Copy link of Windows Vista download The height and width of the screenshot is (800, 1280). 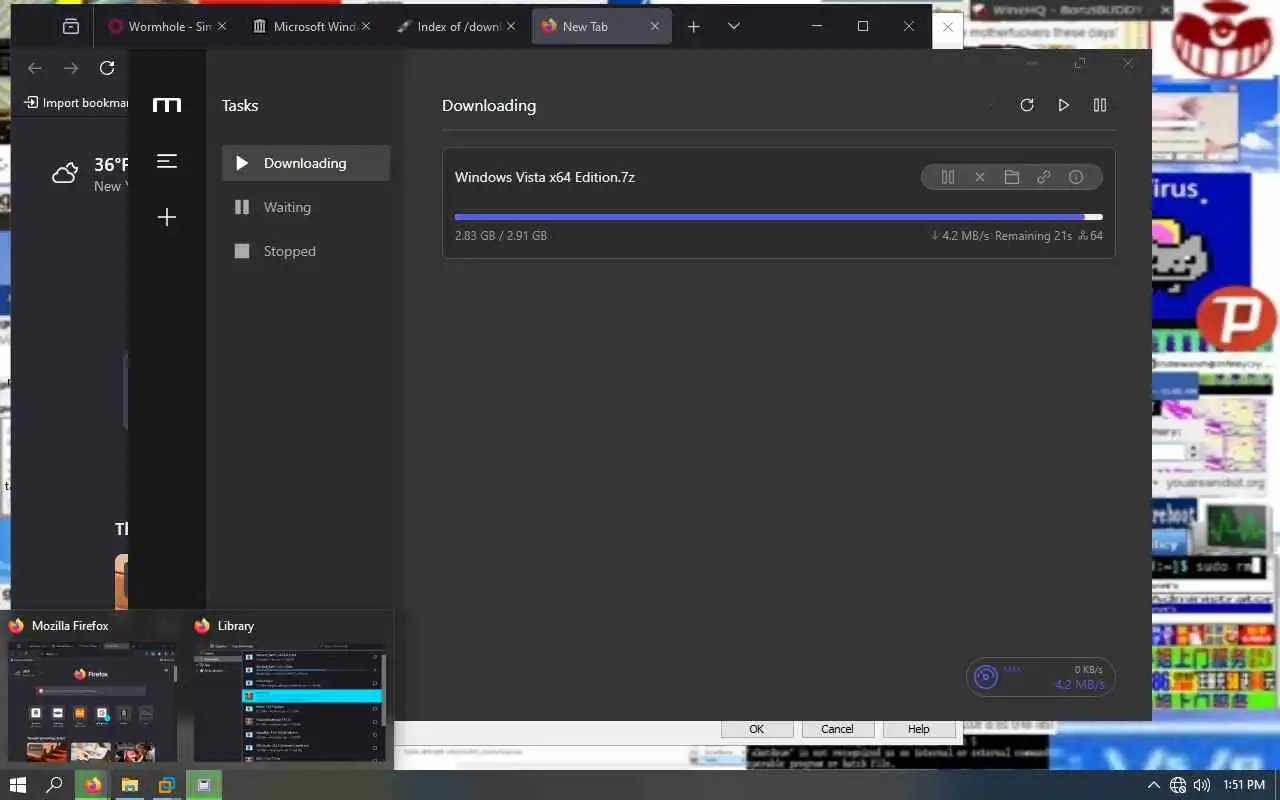[1044, 177]
